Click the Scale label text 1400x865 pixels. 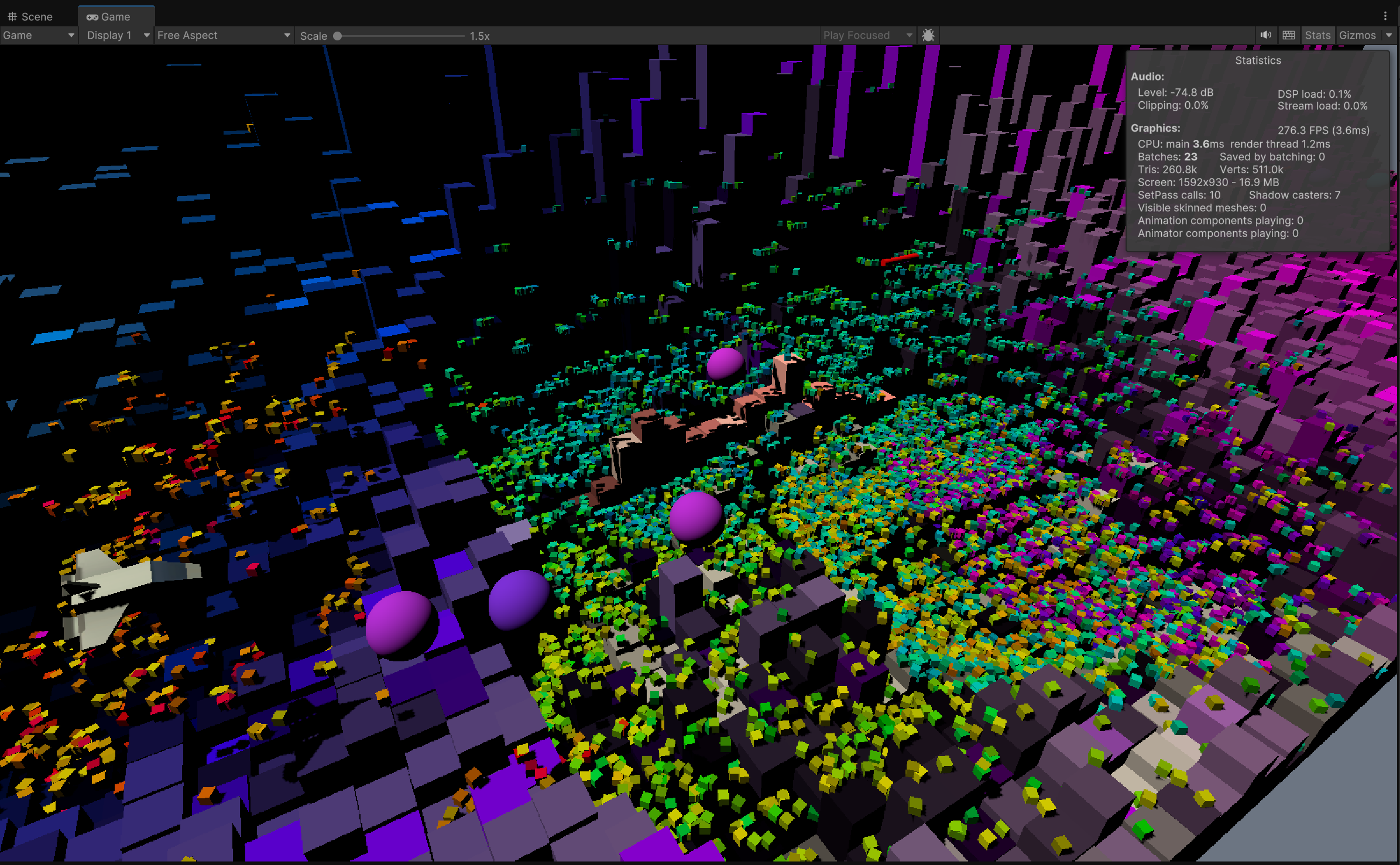click(313, 36)
